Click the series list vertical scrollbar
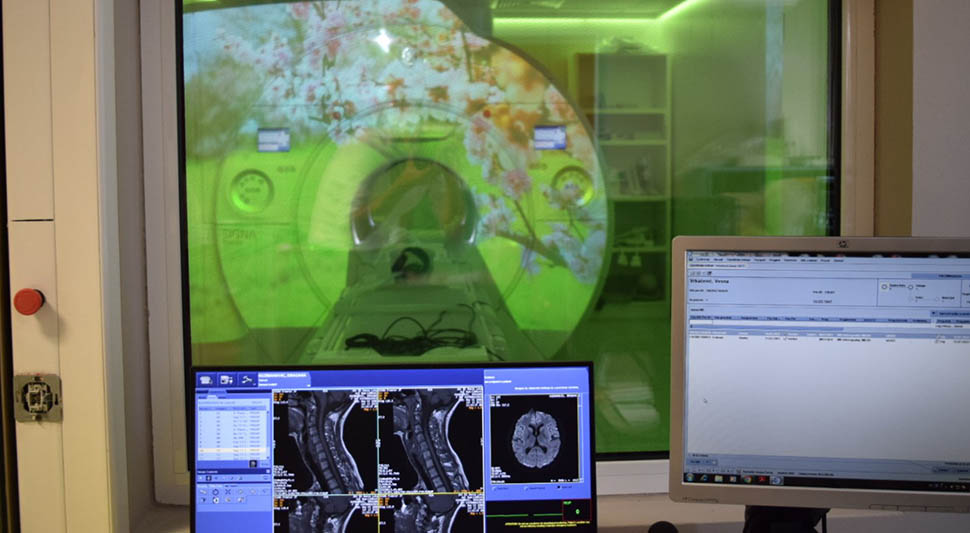The image size is (970, 533). click(268, 435)
